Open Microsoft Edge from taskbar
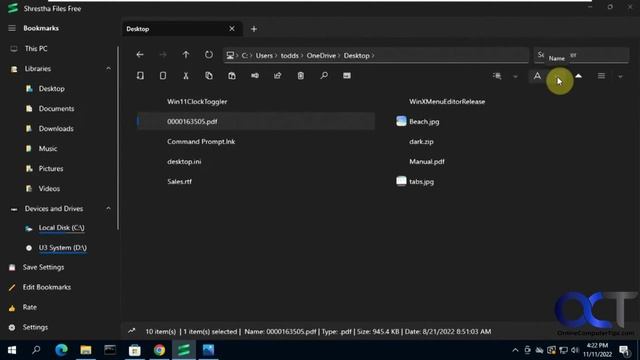This screenshot has height=360, width=640. [61, 350]
